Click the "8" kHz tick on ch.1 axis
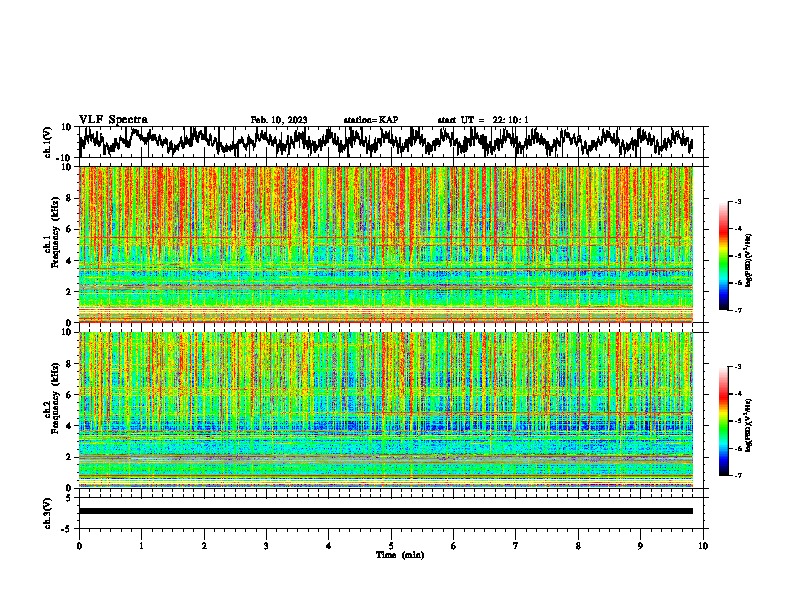This screenshot has height=612, width=792. click(x=69, y=198)
